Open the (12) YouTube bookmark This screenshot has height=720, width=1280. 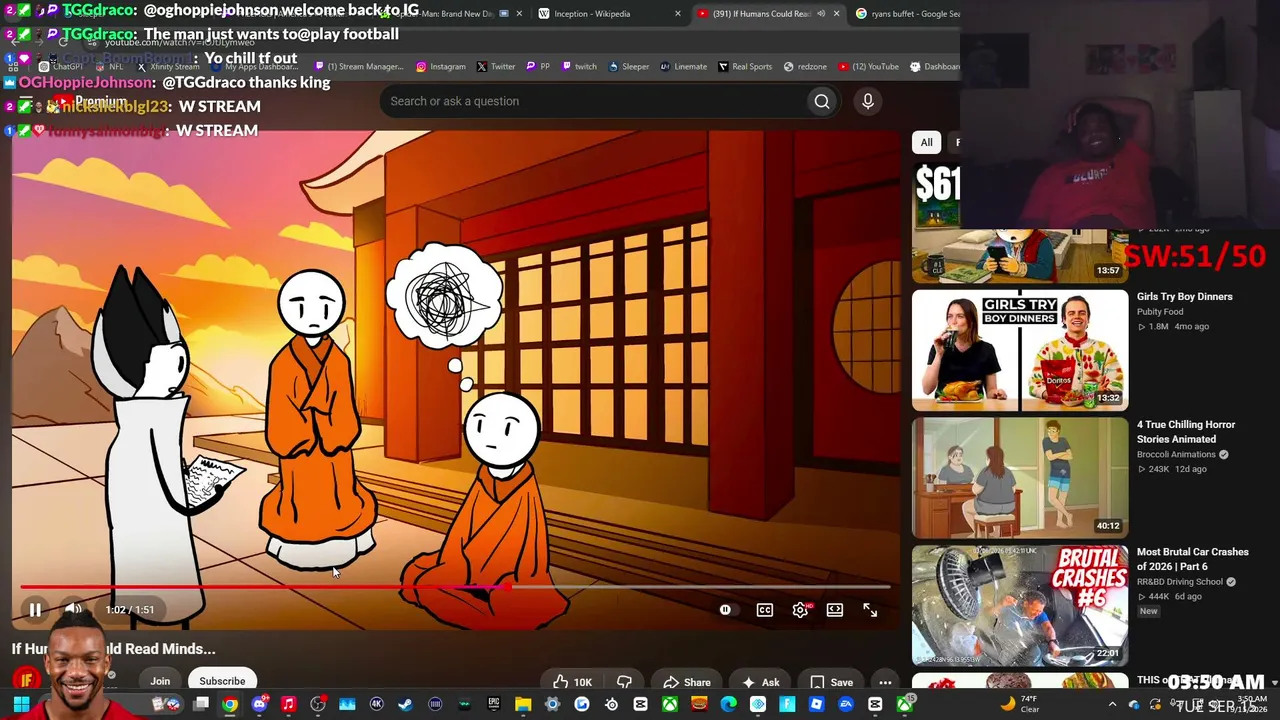pos(869,67)
